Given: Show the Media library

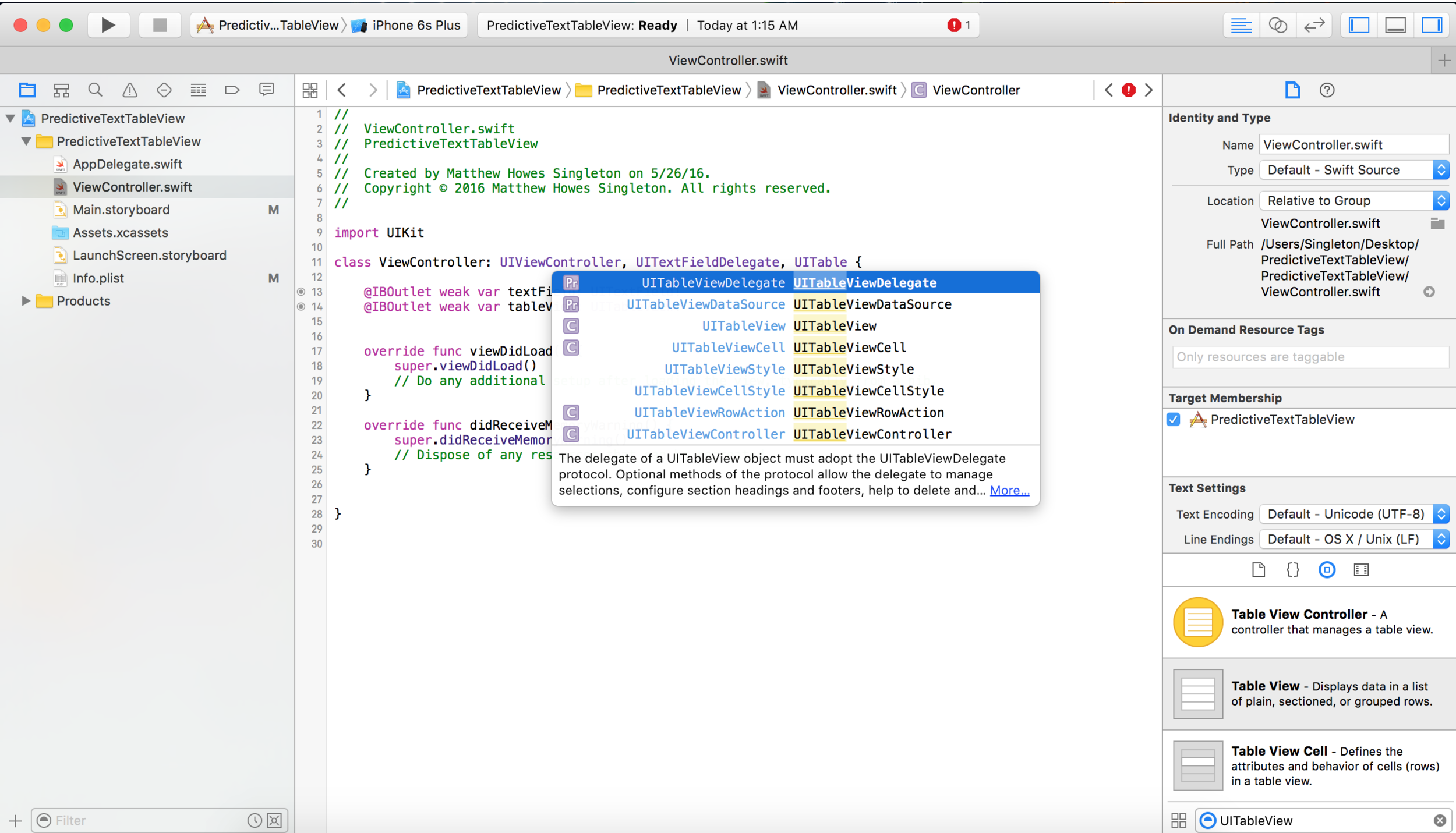Looking at the screenshot, I should [1361, 570].
